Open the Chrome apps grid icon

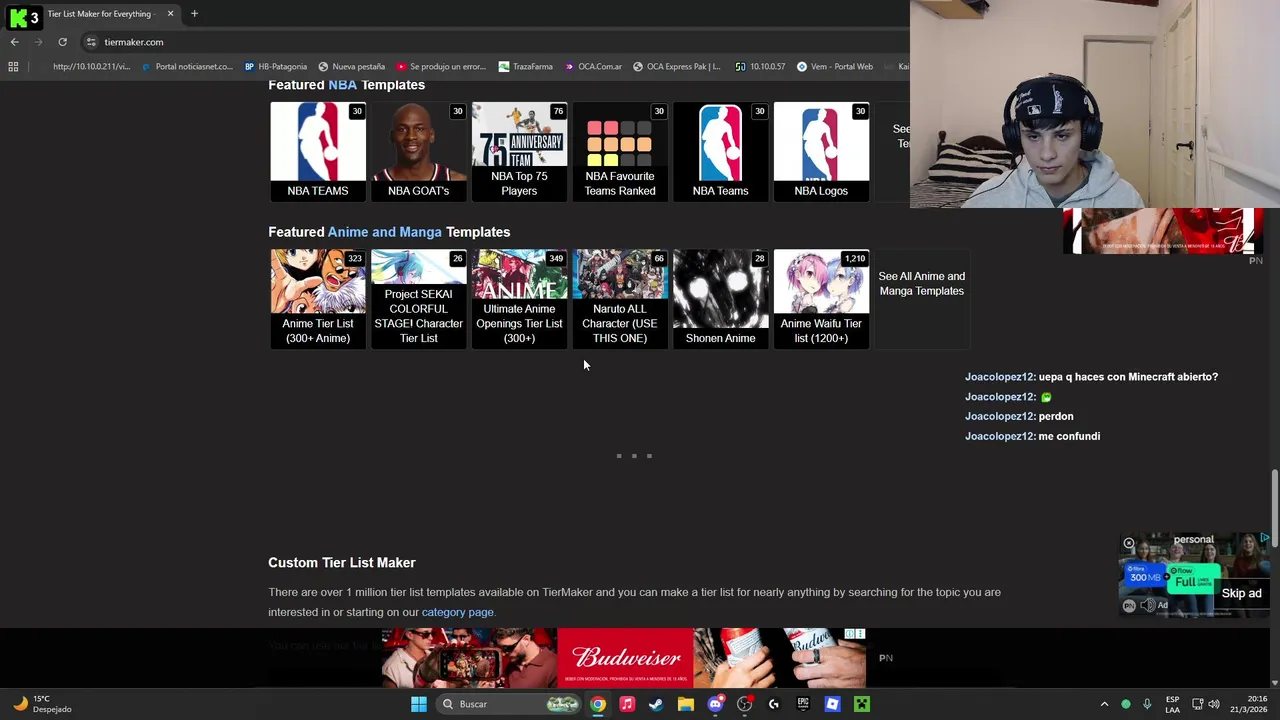13,67
